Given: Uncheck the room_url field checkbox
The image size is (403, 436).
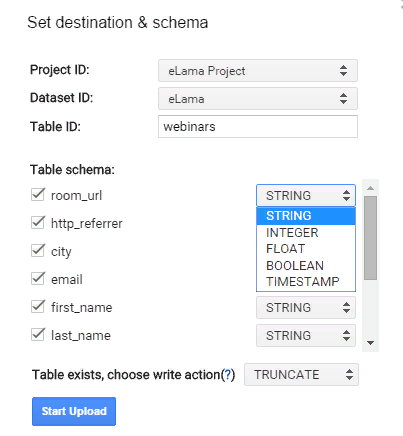Looking at the screenshot, I should click(38, 194).
